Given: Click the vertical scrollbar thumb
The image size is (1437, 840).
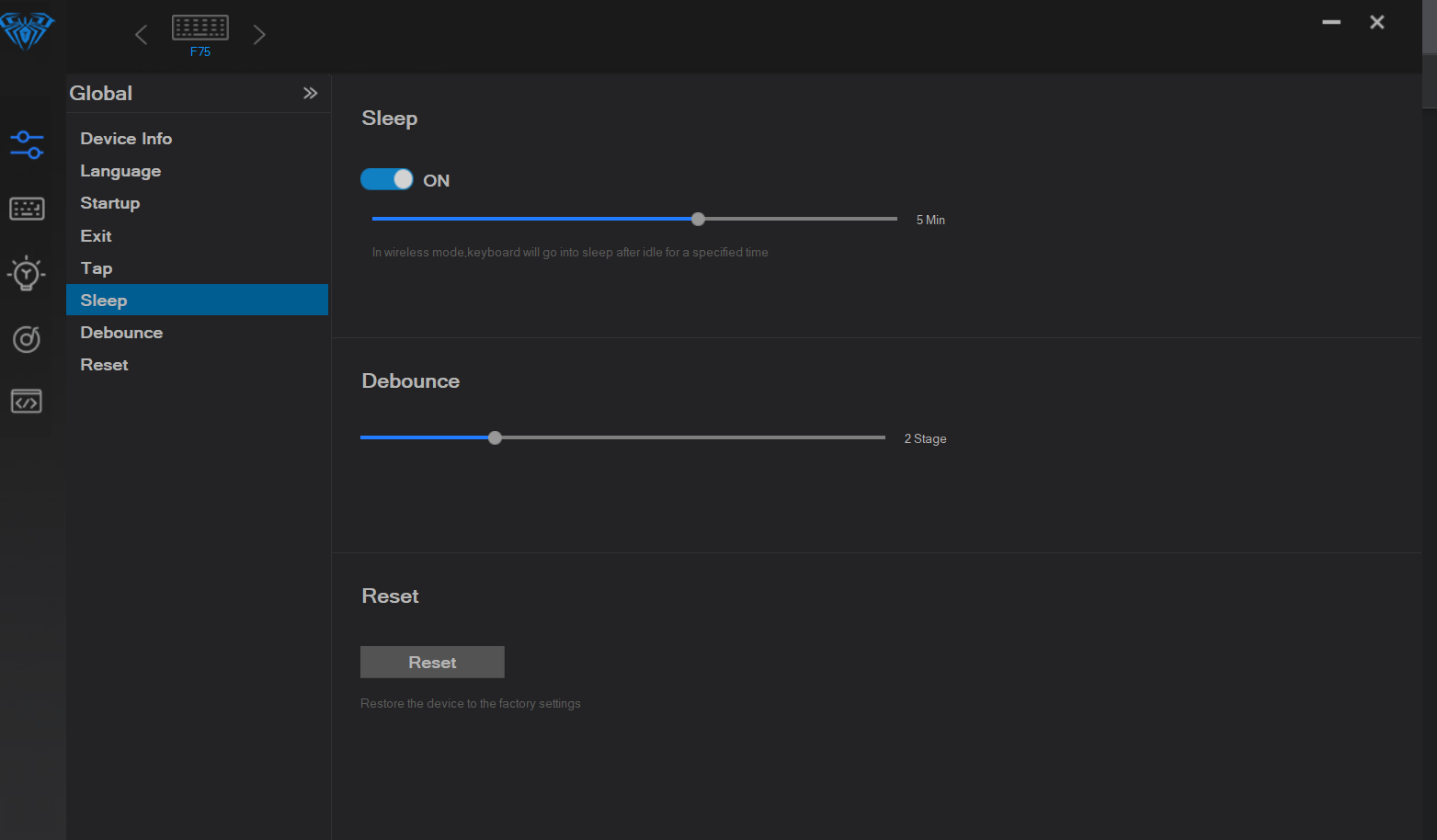Looking at the screenshot, I should click(1430, 81).
